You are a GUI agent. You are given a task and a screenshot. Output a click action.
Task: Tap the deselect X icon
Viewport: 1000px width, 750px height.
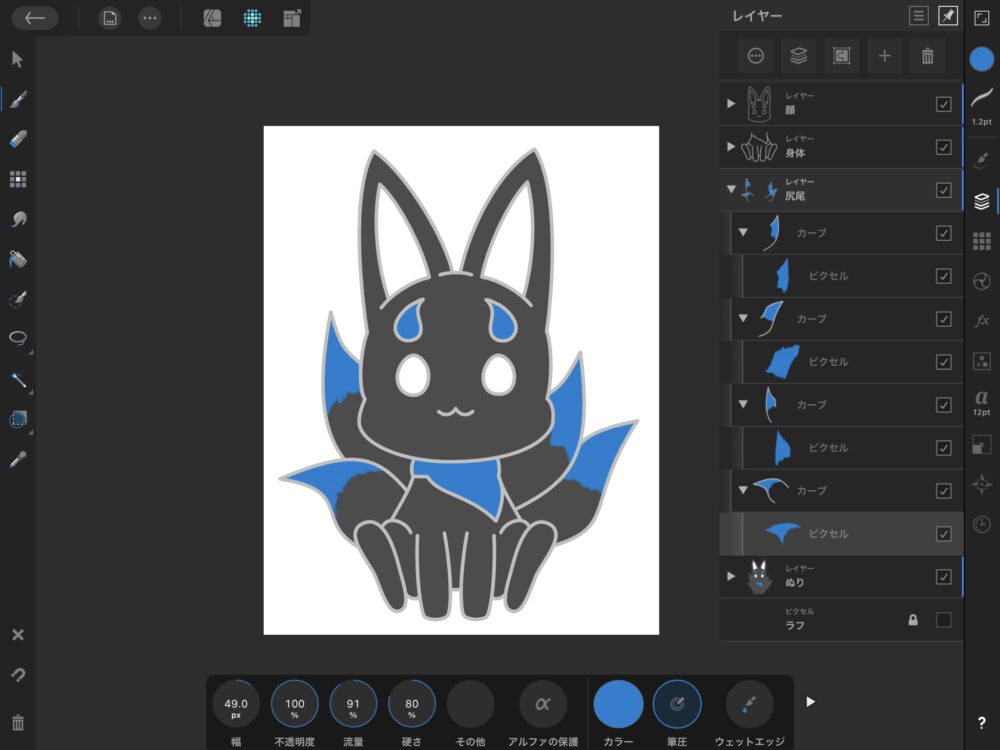(x=18, y=635)
